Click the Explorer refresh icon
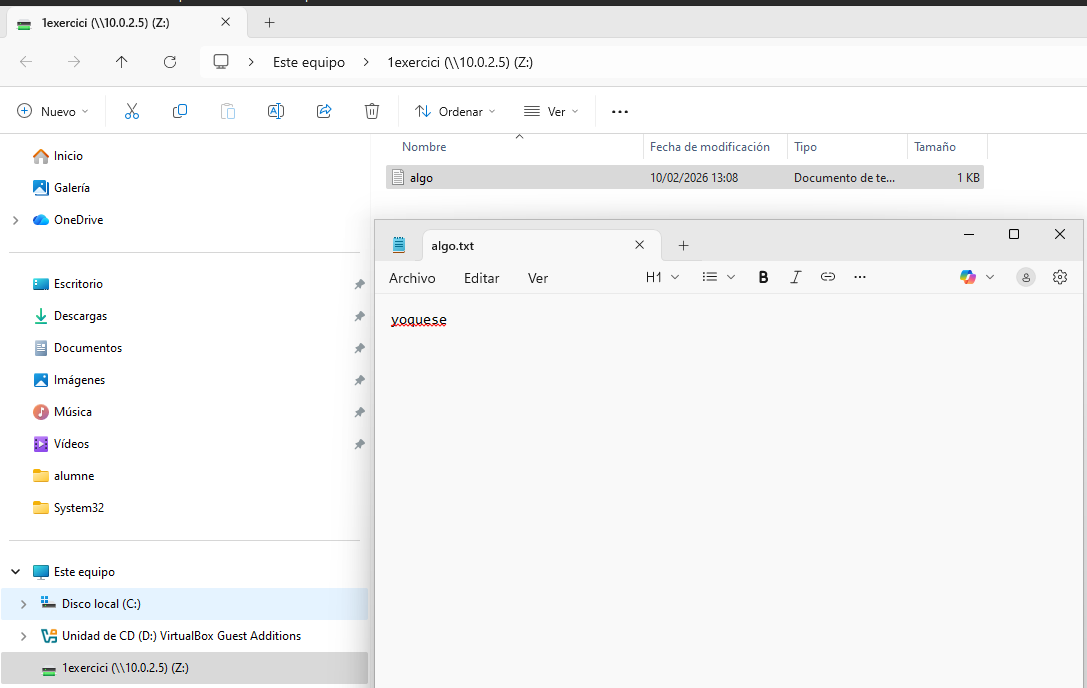Image resolution: width=1087 pixels, height=688 pixels. point(170,62)
